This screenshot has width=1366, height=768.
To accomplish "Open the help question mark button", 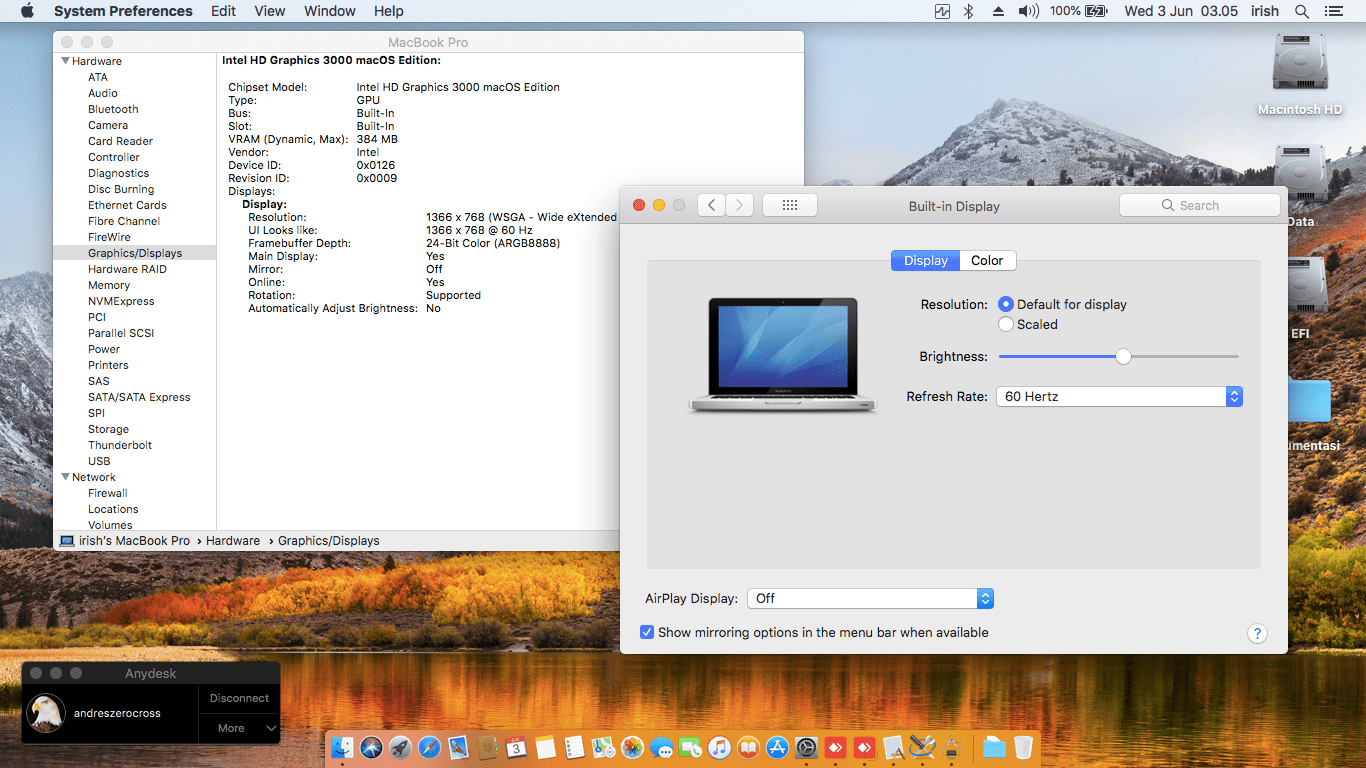I will point(1257,633).
